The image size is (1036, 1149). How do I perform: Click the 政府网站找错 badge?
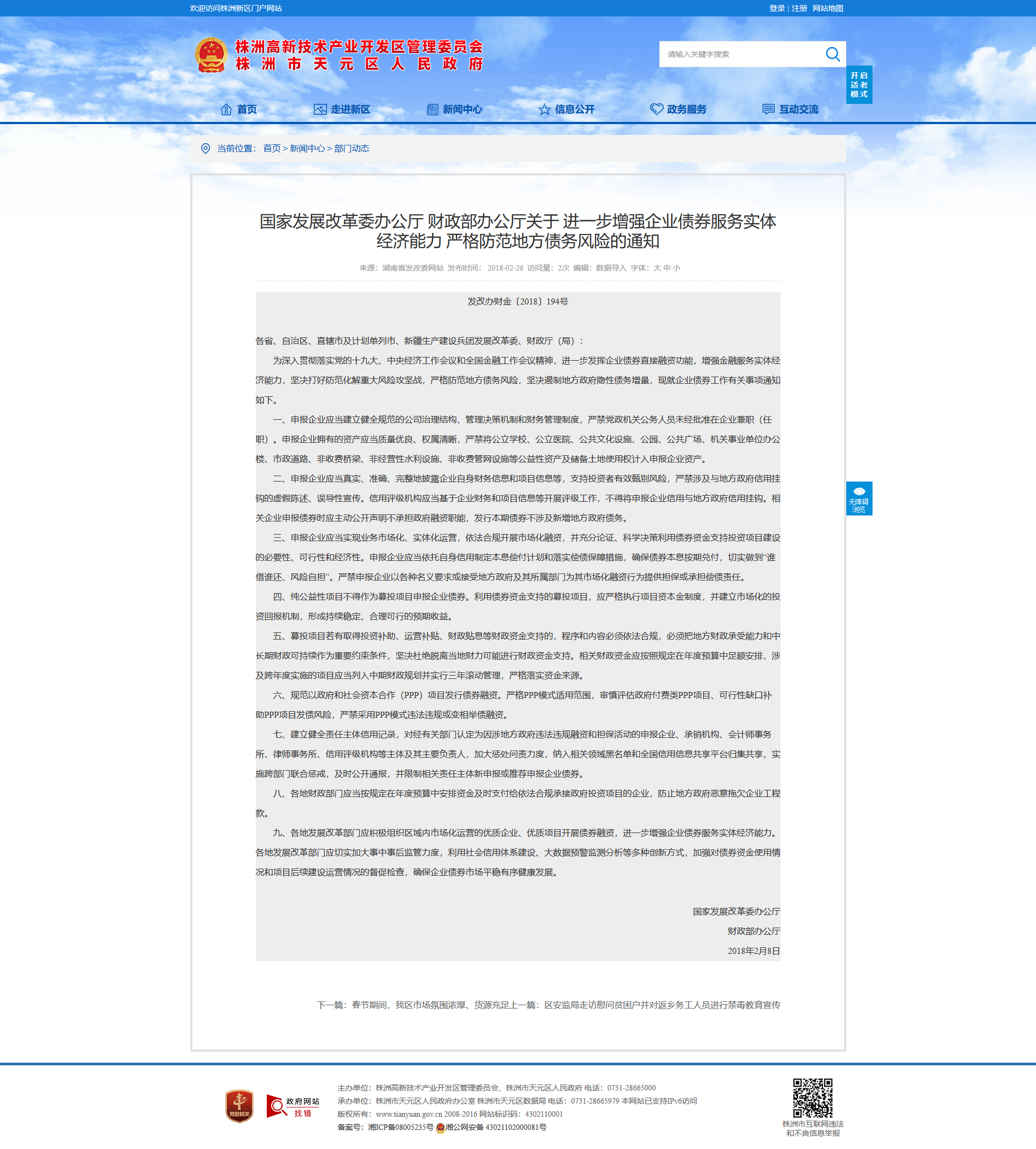pyautogui.click(x=293, y=1106)
